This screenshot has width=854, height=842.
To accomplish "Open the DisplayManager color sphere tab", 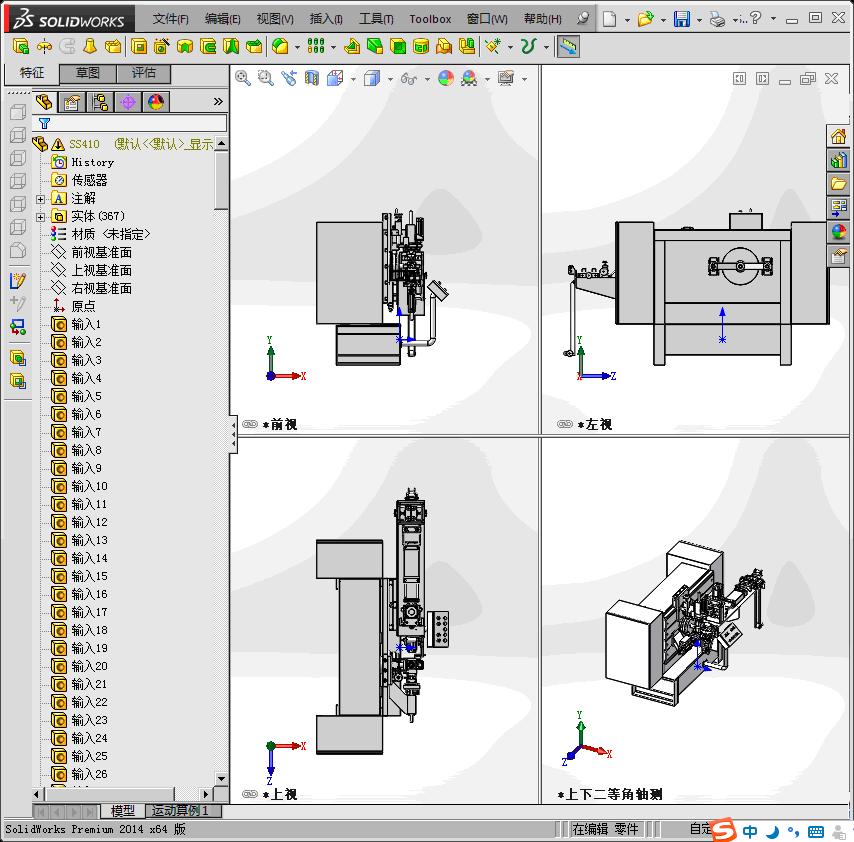I will (x=156, y=102).
